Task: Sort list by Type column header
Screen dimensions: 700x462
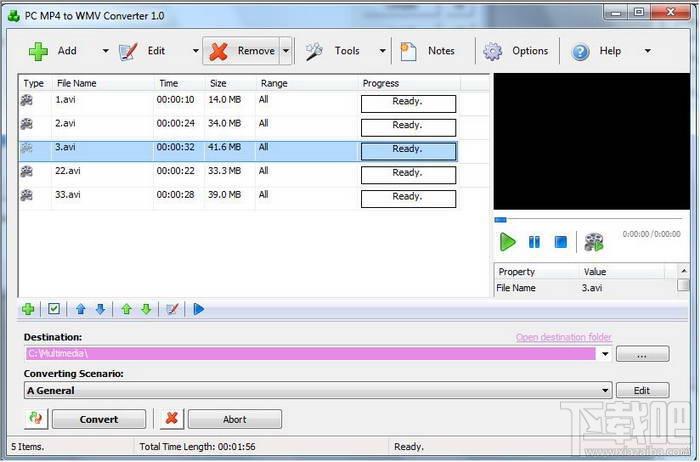Action: pos(35,83)
